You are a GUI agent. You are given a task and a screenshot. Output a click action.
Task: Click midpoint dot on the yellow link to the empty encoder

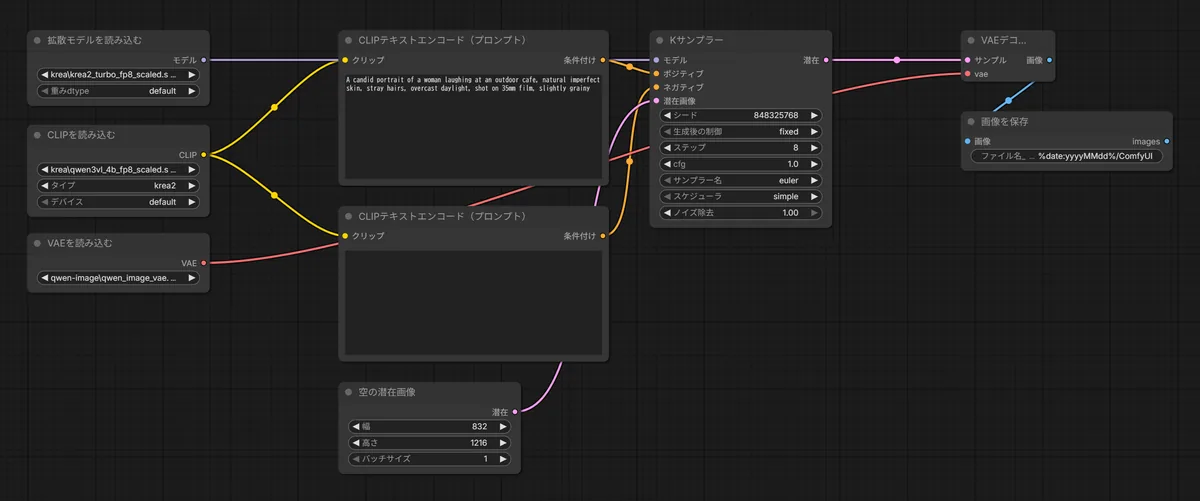(274, 195)
